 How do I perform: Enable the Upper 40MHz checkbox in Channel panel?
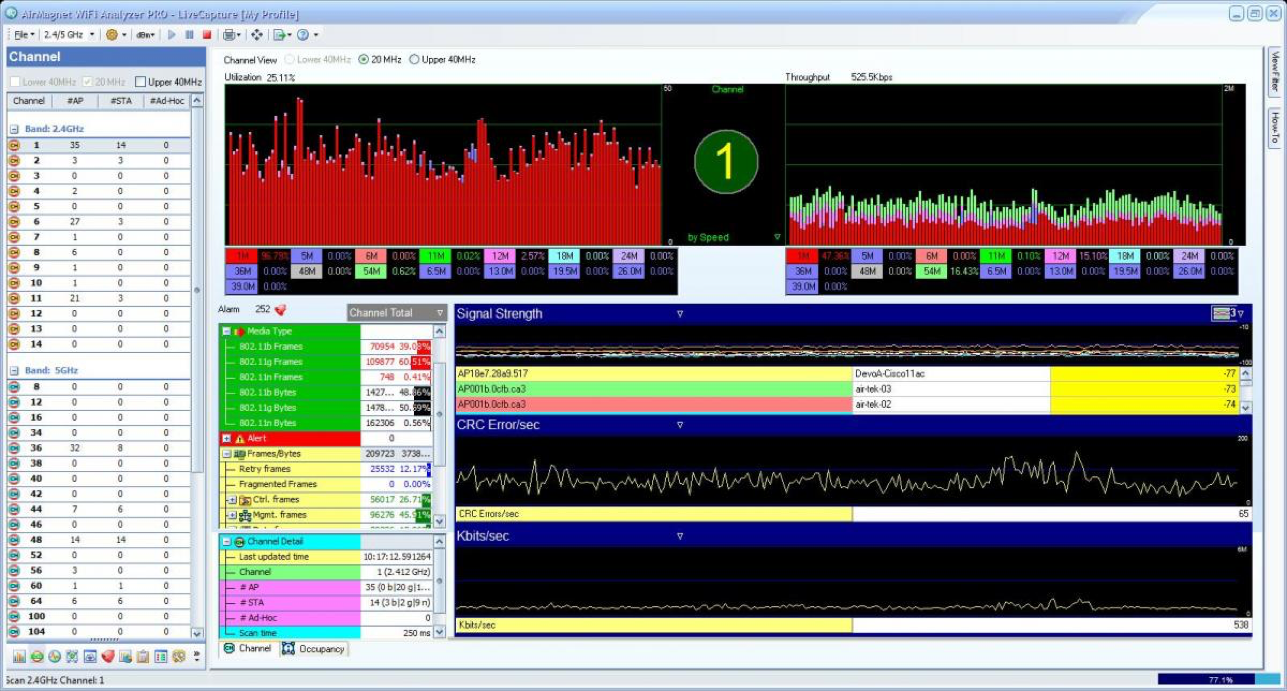[141, 82]
